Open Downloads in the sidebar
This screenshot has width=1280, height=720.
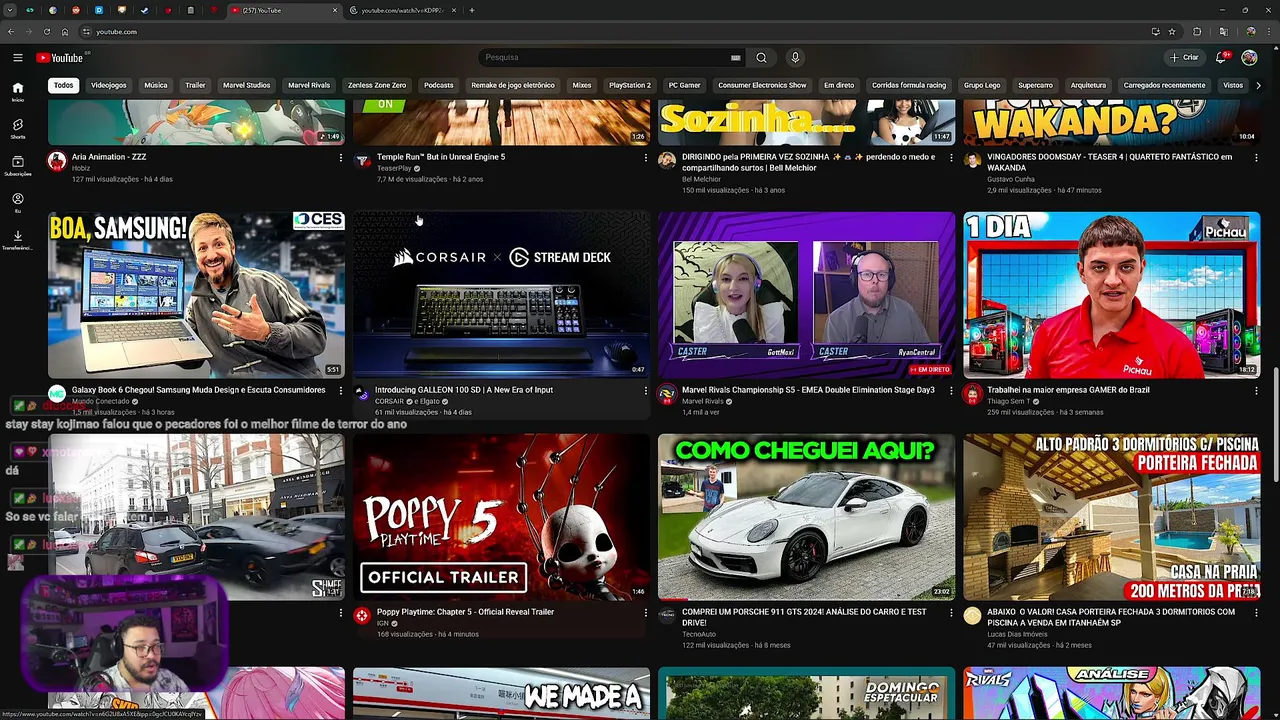click(17, 240)
